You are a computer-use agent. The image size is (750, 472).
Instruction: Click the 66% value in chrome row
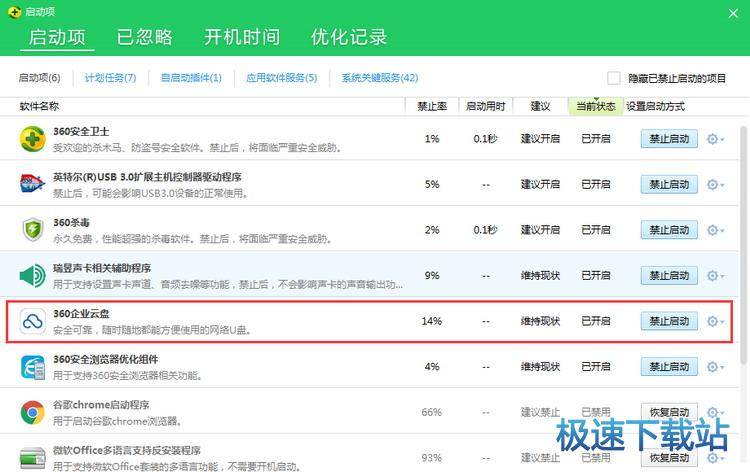click(431, 412)
